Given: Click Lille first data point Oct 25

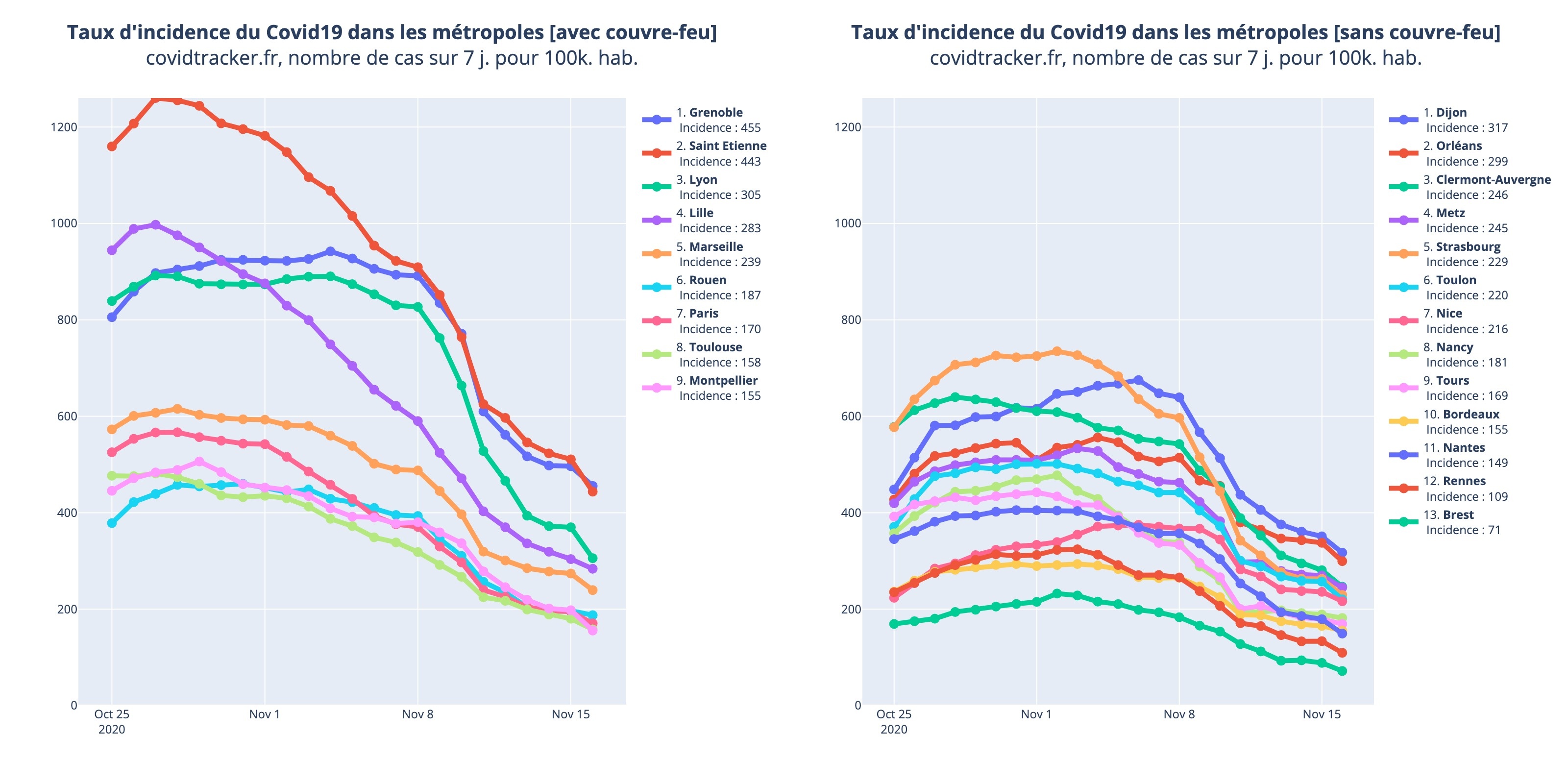Looking at the screenshot, I should coord(112,250).
